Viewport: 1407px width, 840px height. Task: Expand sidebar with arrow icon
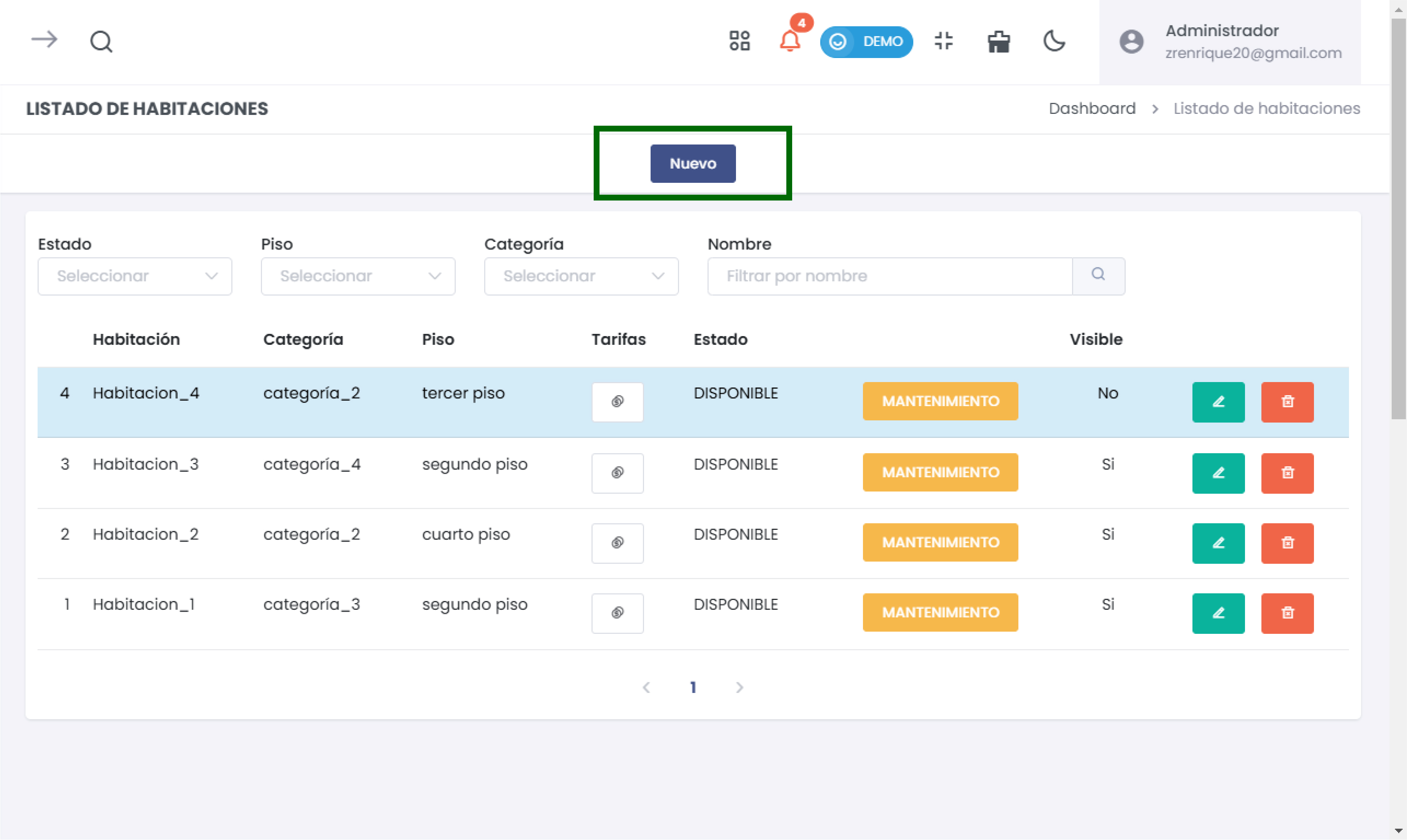[x=44, y=40]
